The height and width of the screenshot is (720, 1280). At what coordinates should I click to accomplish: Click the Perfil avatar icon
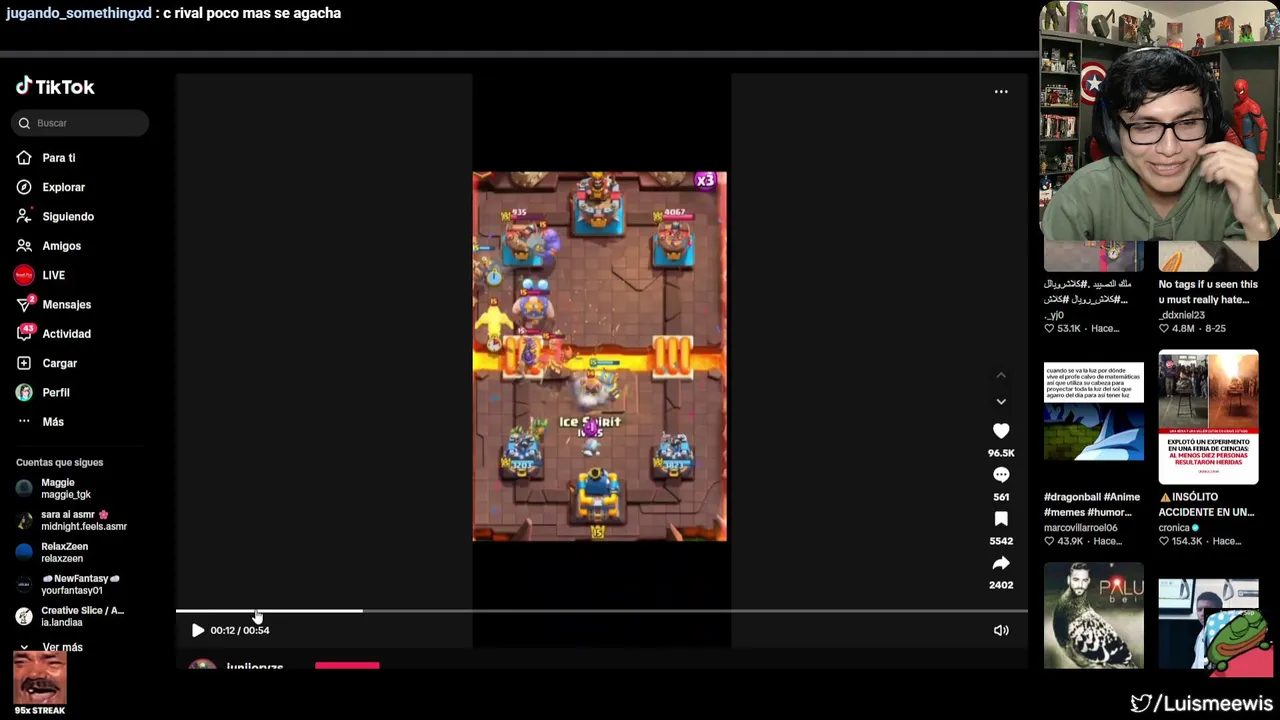click(24, 392)
